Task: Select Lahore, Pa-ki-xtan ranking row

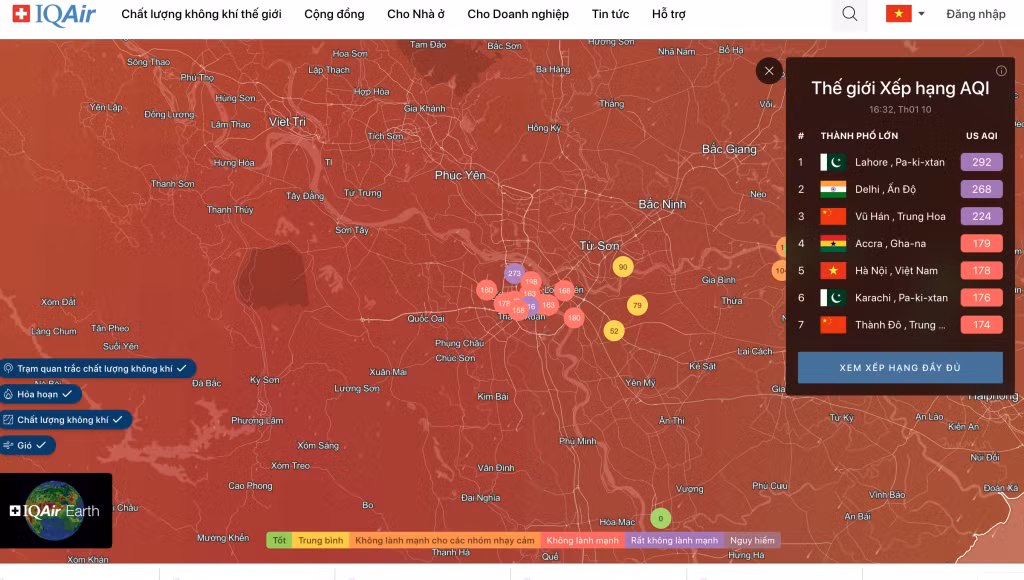Action: 900,162
